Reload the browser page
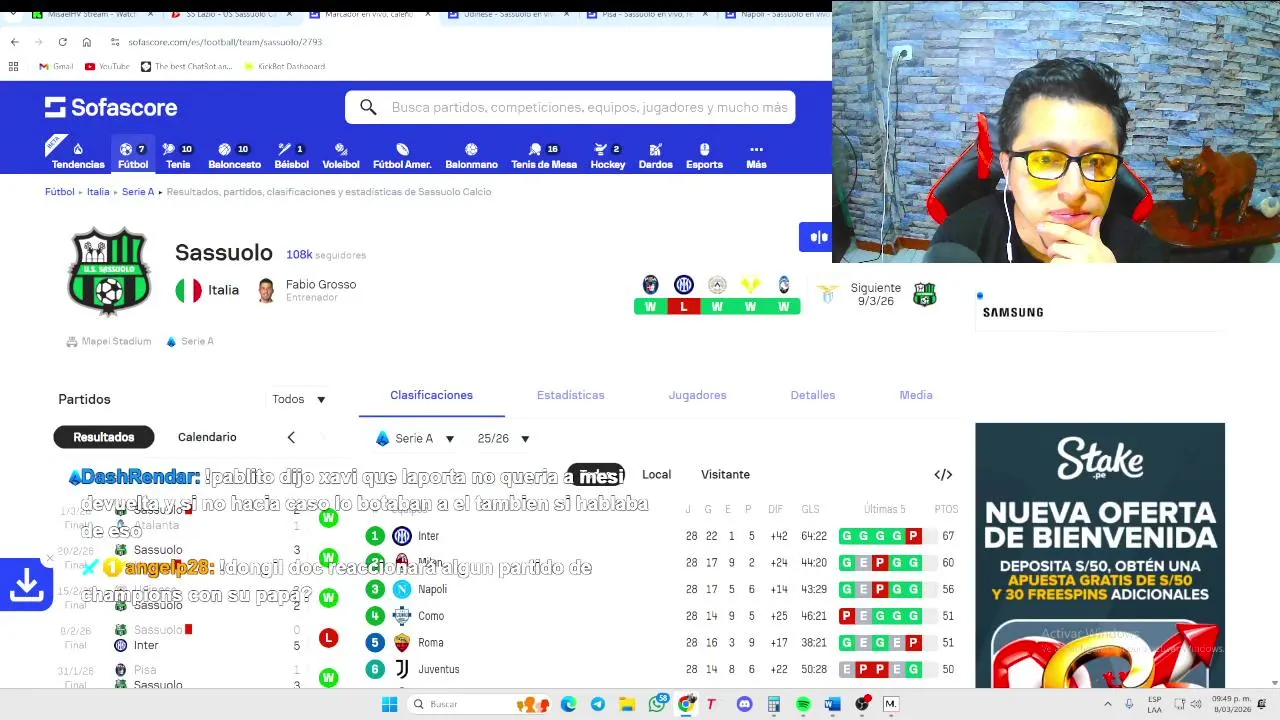The width and height of the screenshot is (1280, 720). click(x=62, y=42)
